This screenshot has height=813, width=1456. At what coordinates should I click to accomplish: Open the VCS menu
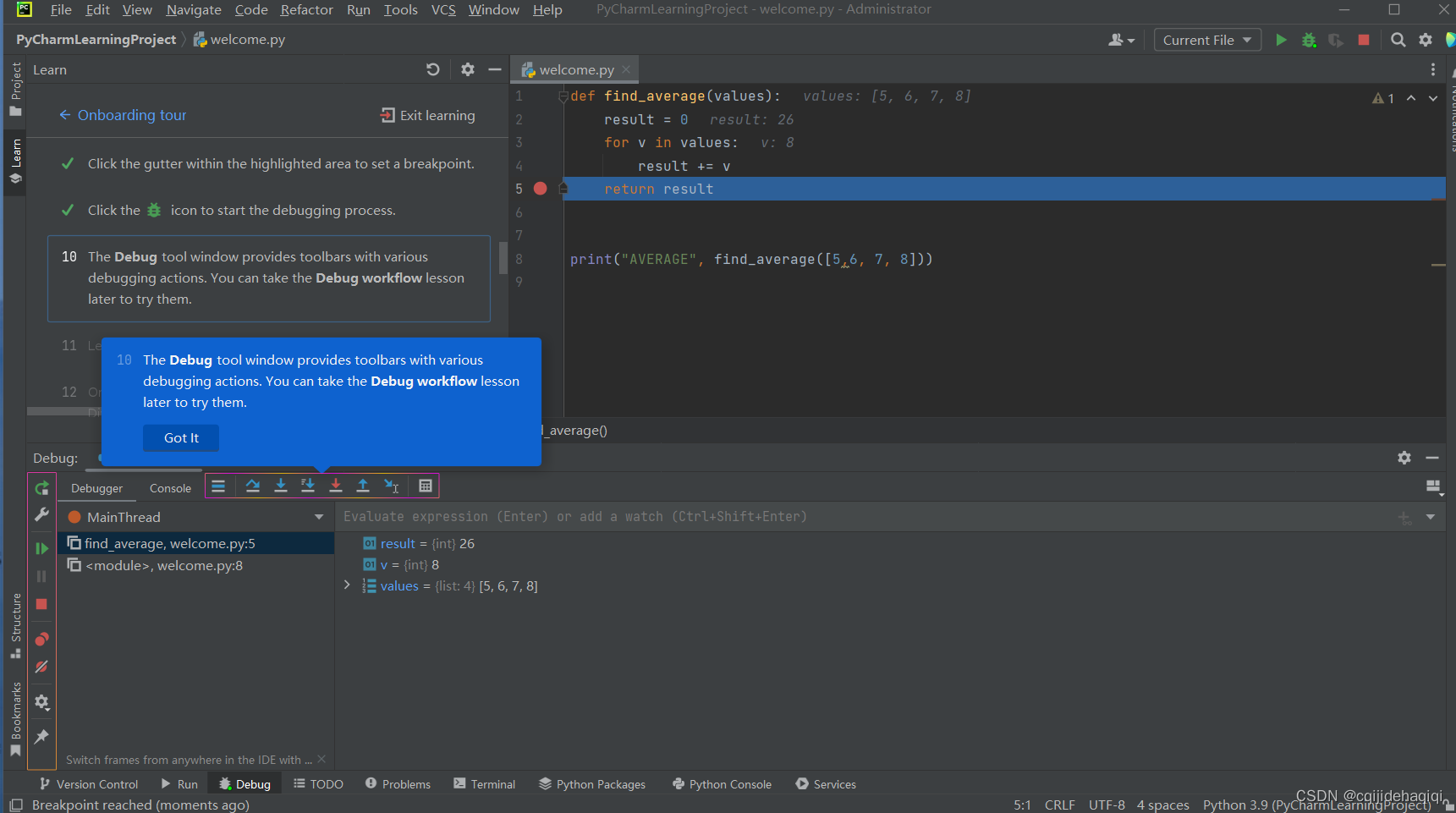click(x=443, y=9)
